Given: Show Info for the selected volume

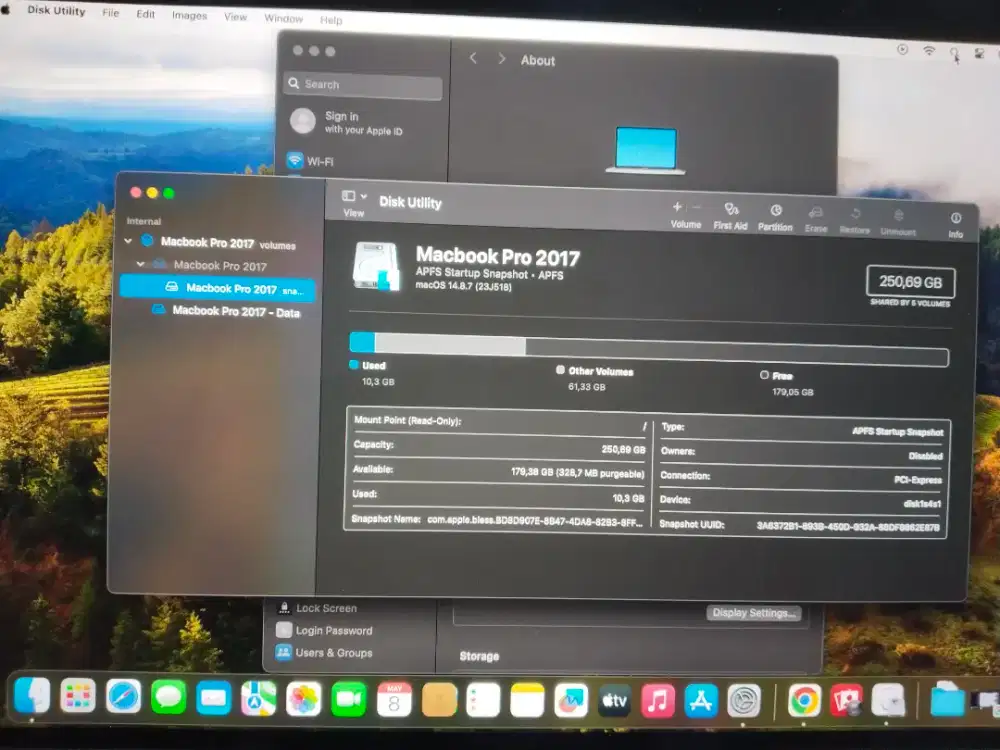Looking at the screenshot, I should point(955,226).
